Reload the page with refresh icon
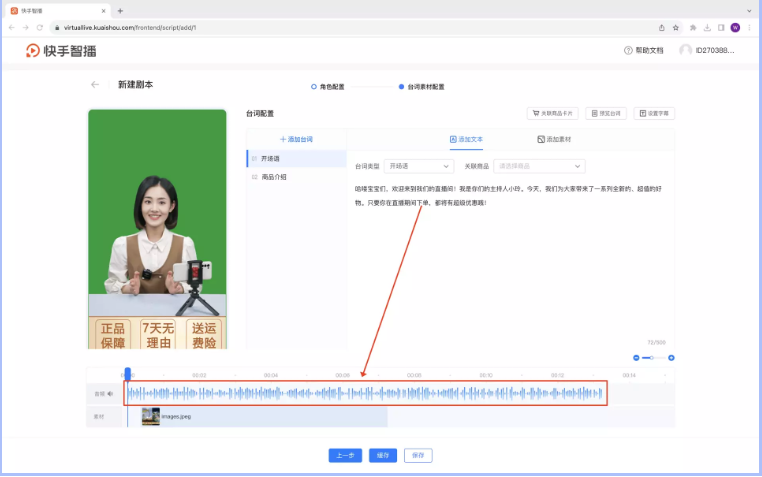Viewport: 762px width, 477px height. (x=40, y=28)
